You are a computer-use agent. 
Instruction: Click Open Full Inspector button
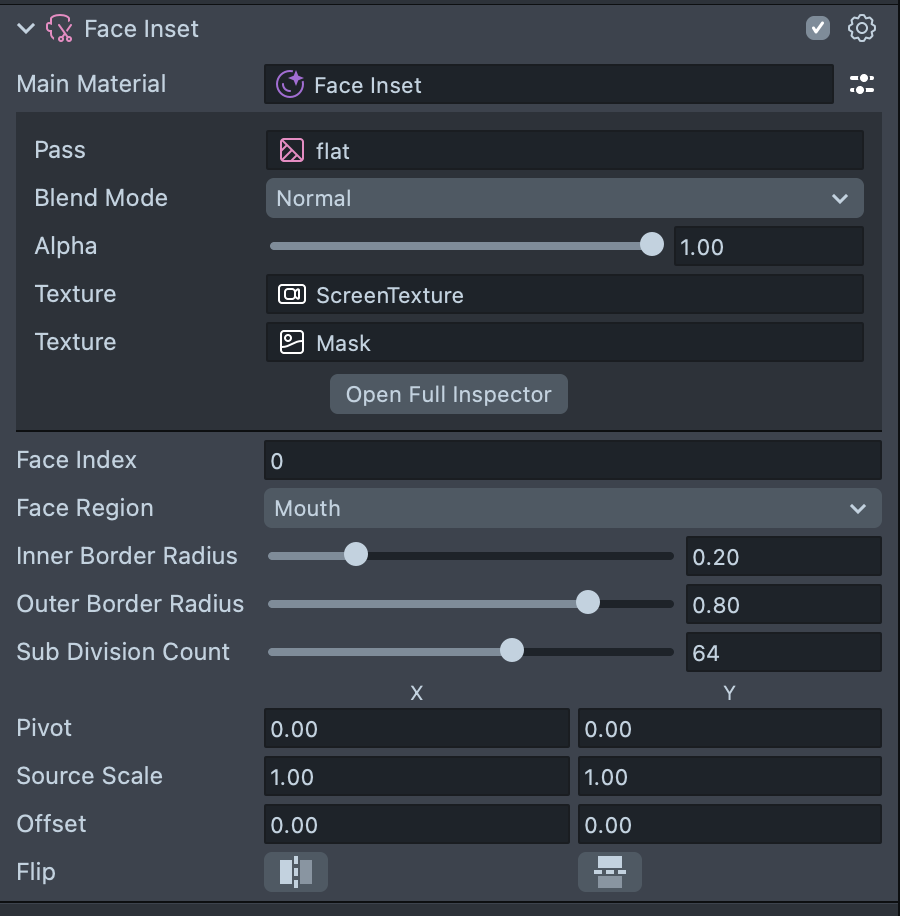click(448, 395)
